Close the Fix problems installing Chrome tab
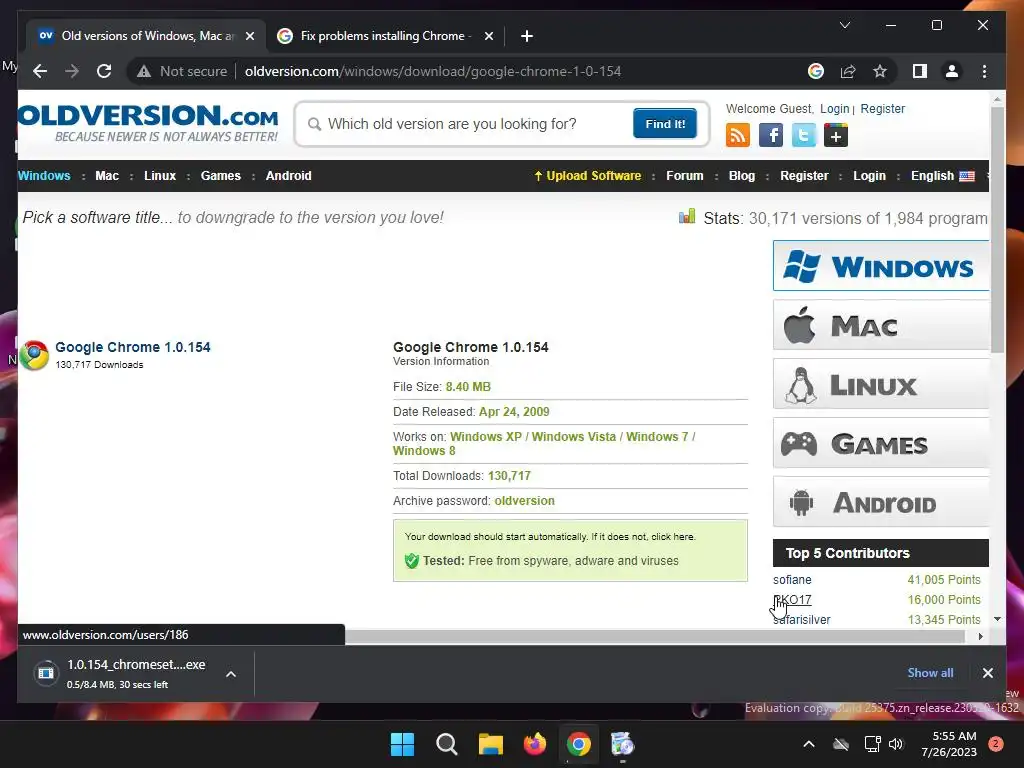 [488, 36]
